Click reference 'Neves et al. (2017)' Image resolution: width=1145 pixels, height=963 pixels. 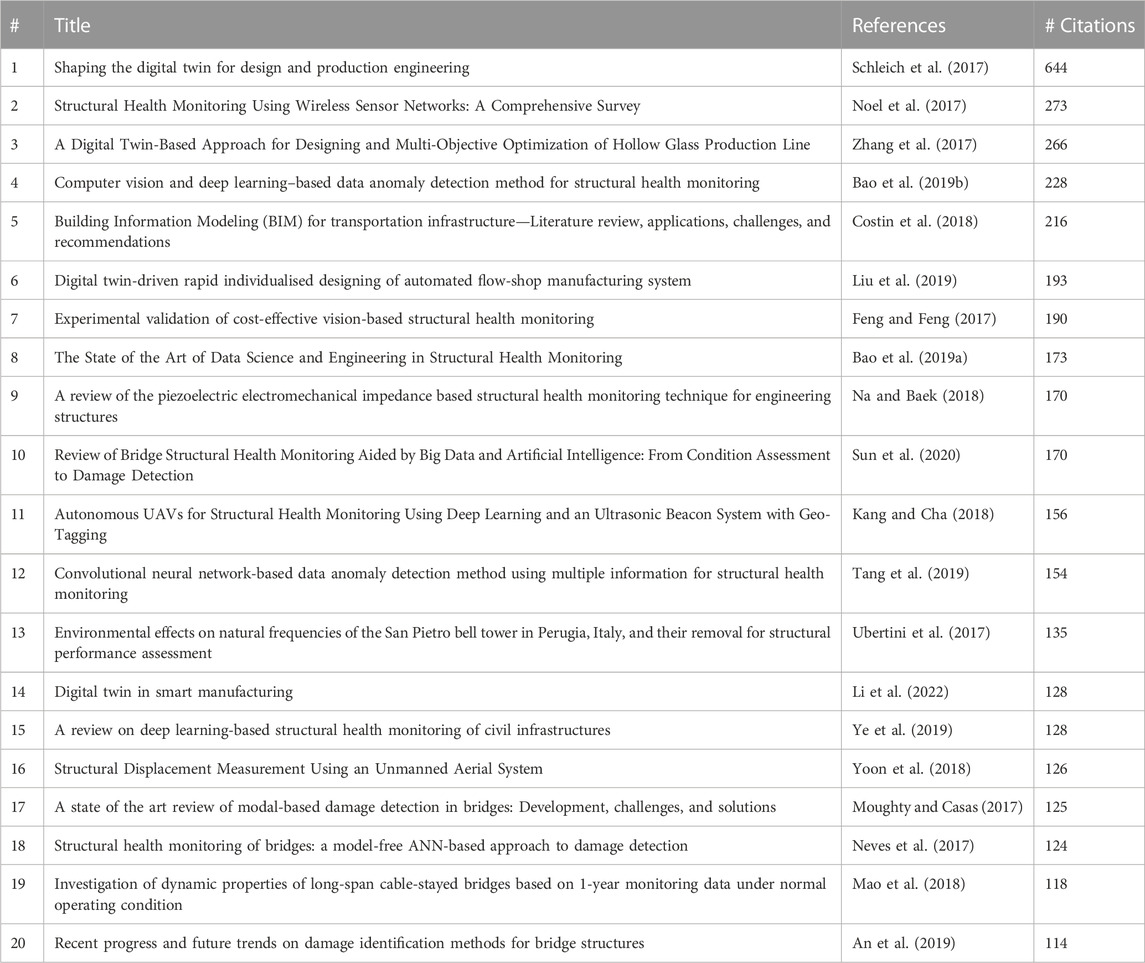(913, 846)
